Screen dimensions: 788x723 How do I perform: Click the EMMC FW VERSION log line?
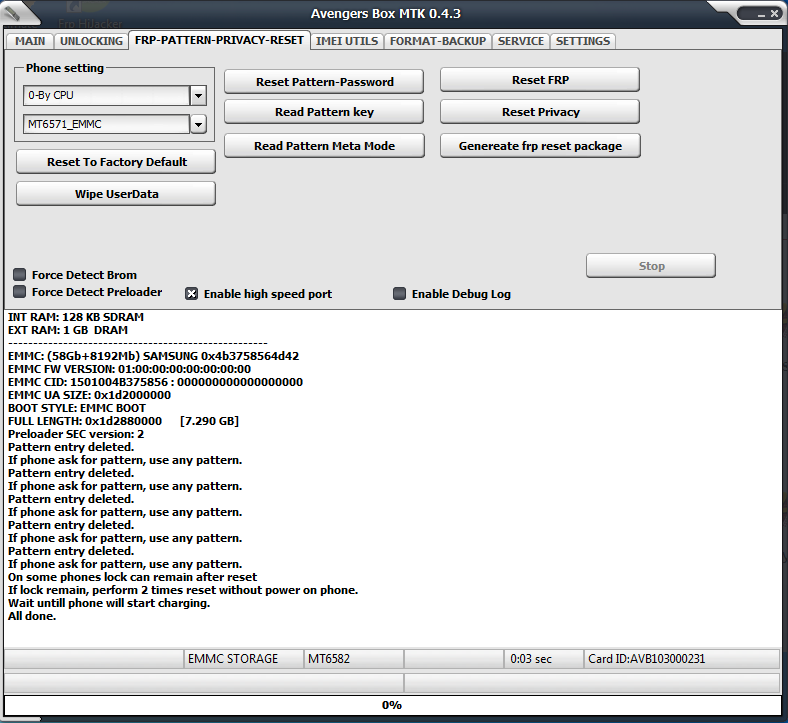pyautogui.click(x=129, y=369)
